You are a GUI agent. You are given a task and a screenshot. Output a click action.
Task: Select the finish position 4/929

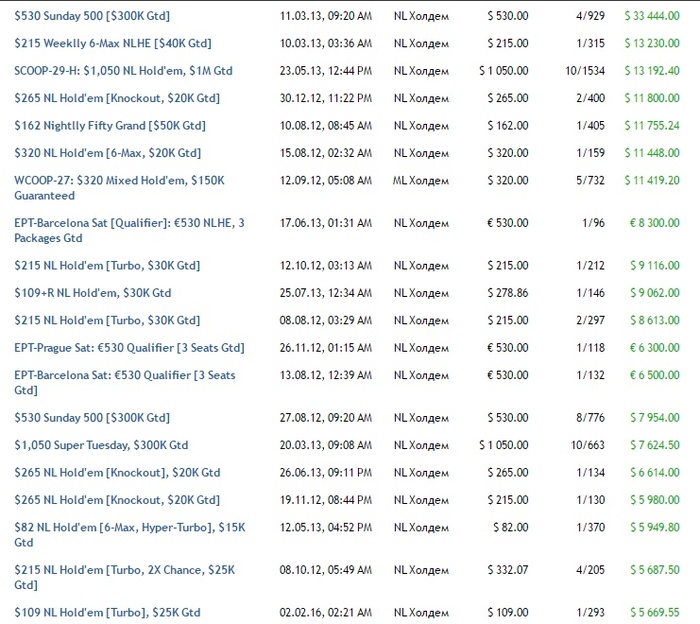point(590,16)
